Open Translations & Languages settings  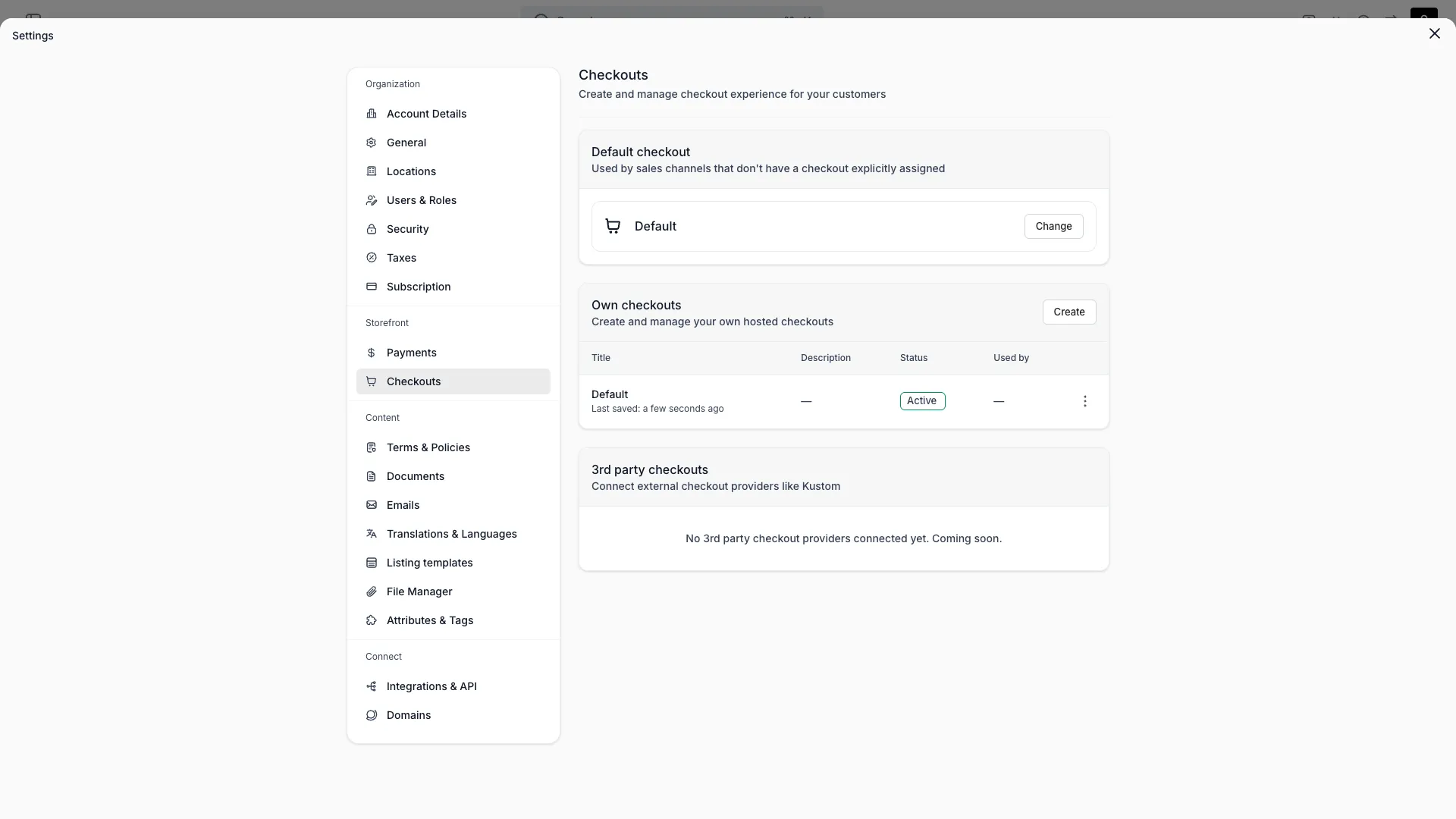click(x=453, y=534)
